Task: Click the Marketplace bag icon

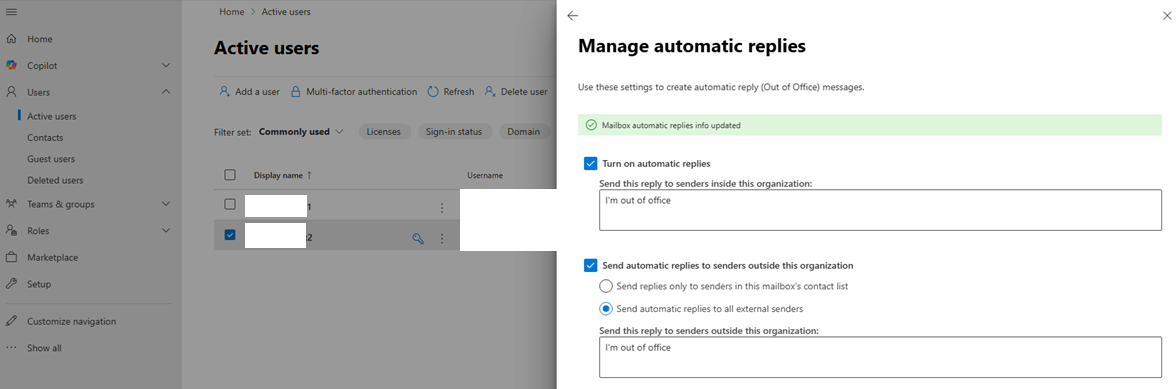Action: click(x=11, y=257)
